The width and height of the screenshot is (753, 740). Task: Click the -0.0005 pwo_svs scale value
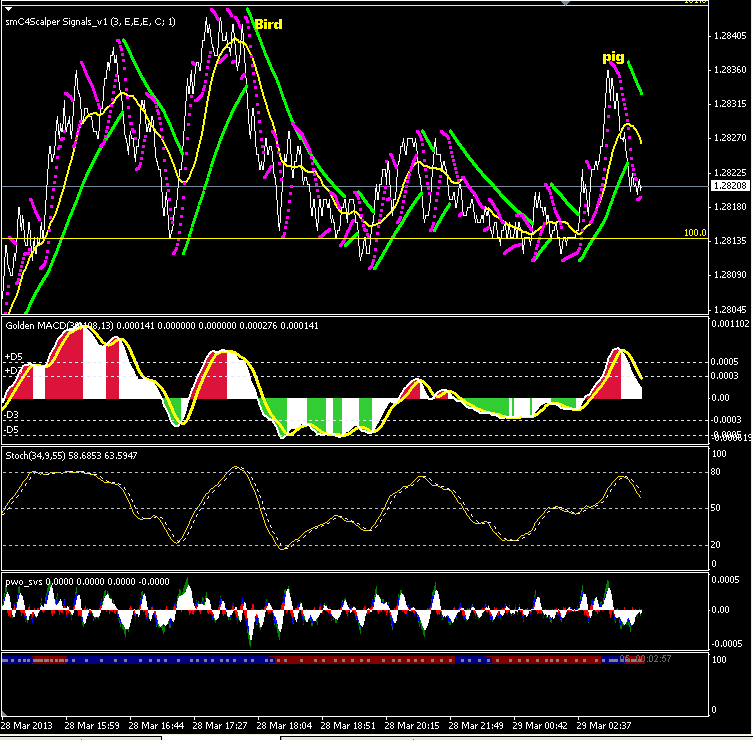click(726, 644)
